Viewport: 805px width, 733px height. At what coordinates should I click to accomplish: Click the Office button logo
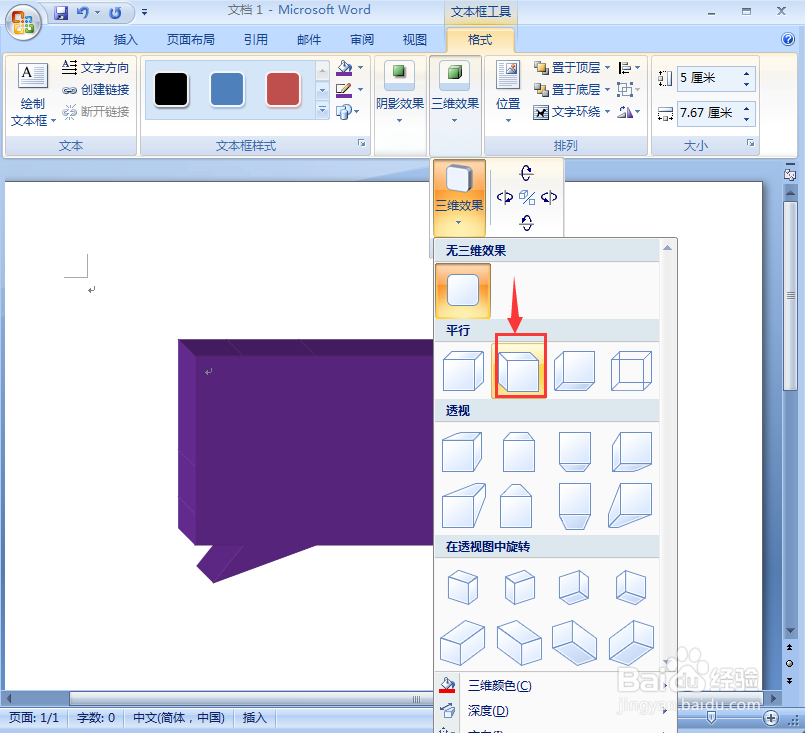pos(23,22)
